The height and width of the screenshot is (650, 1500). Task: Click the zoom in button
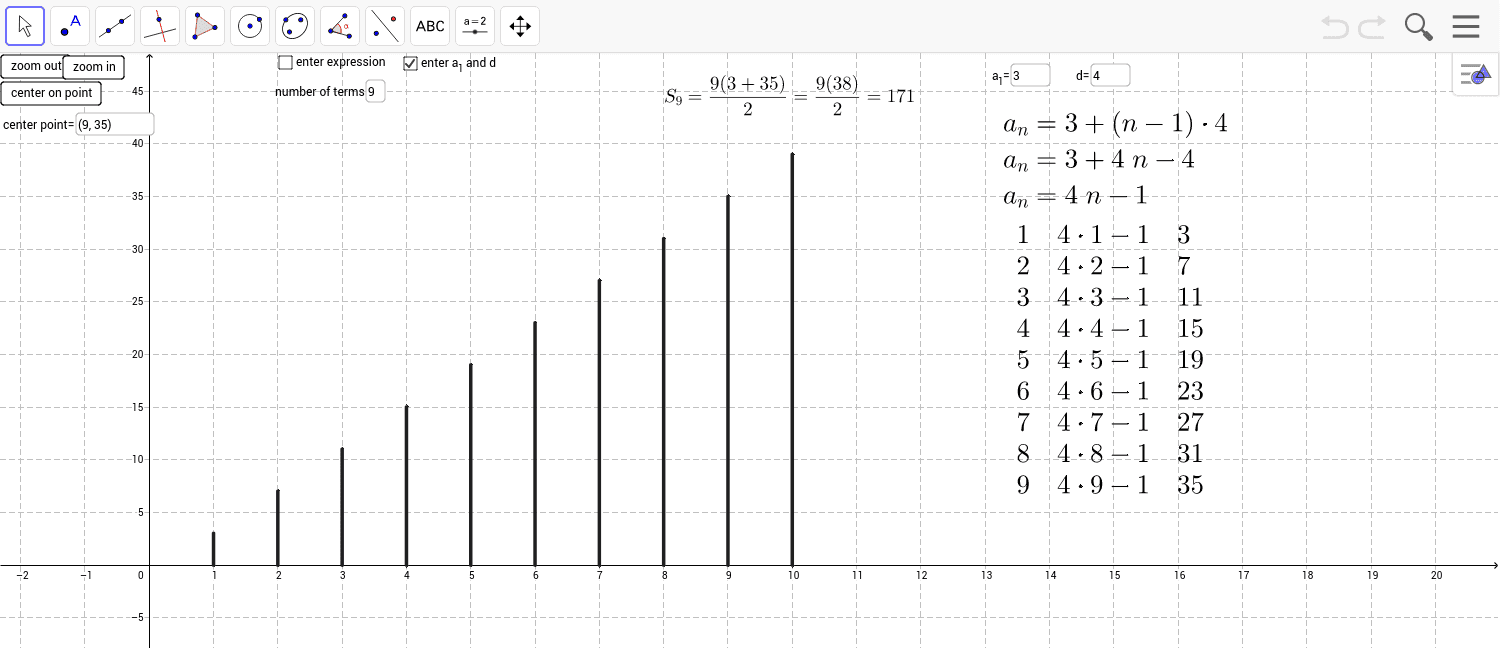(94, 67)
